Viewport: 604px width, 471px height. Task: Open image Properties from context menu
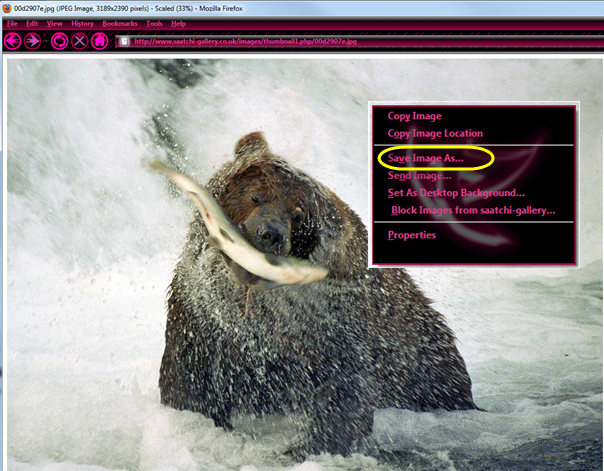pyautogui.click(x=412, y=235)
